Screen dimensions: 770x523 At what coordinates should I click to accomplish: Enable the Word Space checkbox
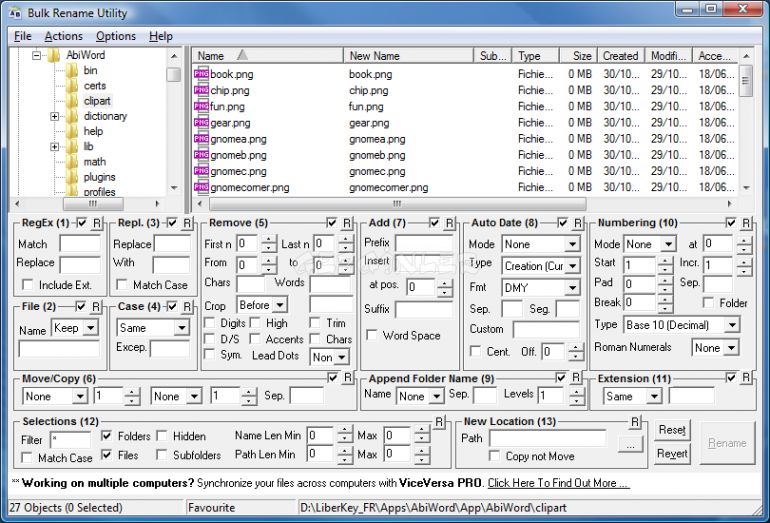click(372, 335)
